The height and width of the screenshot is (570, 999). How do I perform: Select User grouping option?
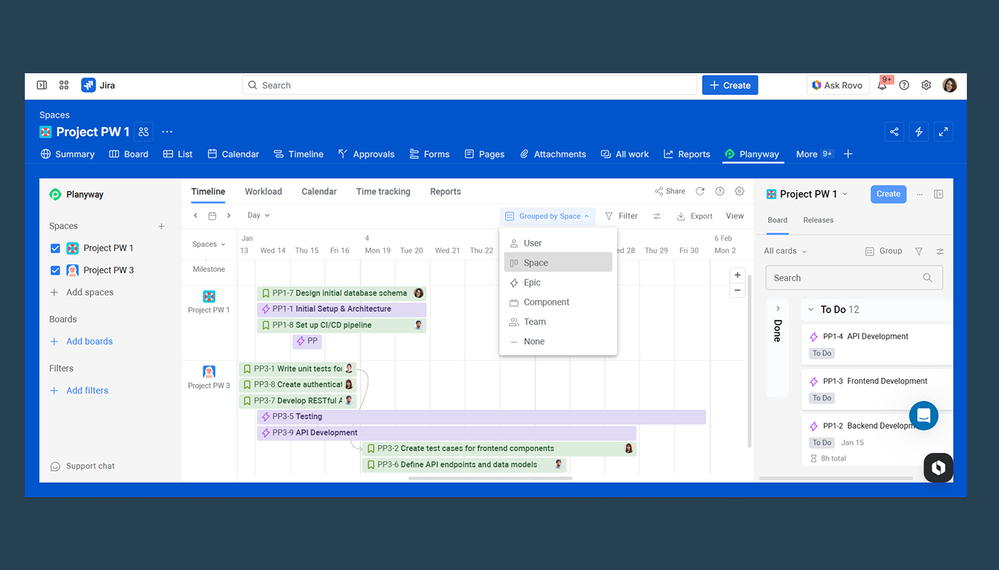pos(558,243)
